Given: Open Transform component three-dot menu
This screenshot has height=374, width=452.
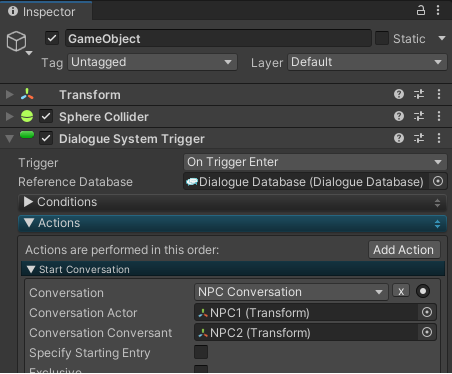Looking at the screenshot, I should 439,94.
